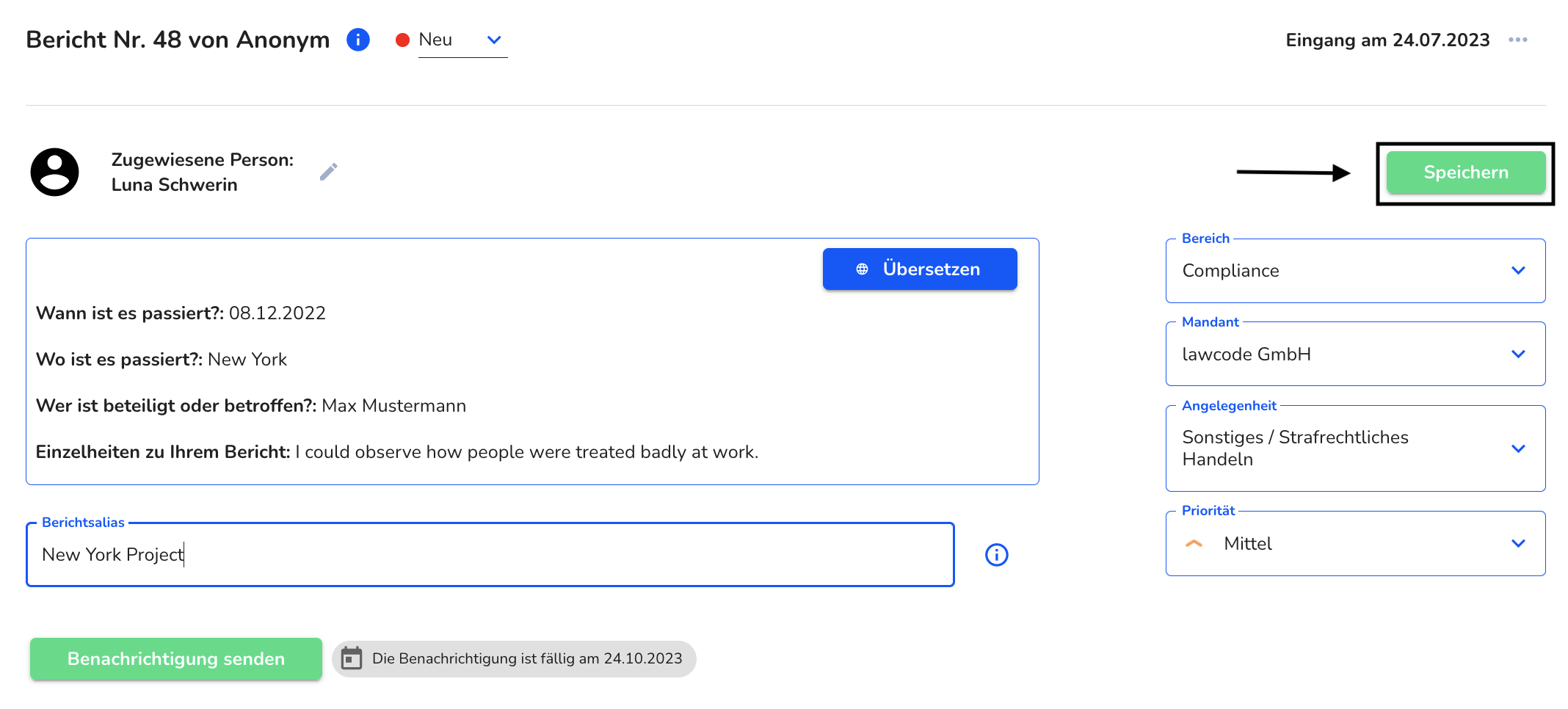Screen dimensions: 1568x709
Task: Click the Übersetzen button
Action: point(920,269)
